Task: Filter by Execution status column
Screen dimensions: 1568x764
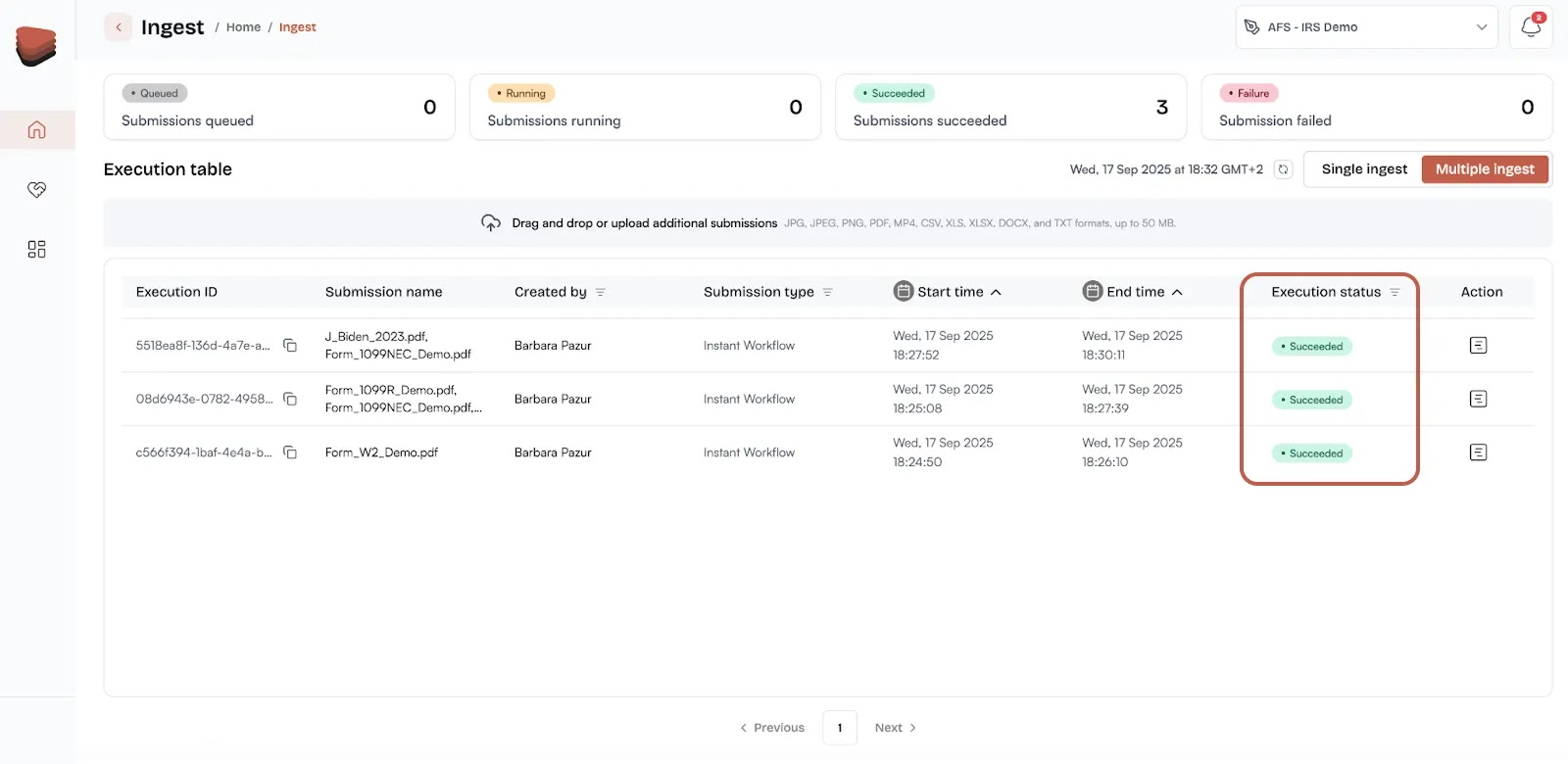Action: click(1395, 292)
